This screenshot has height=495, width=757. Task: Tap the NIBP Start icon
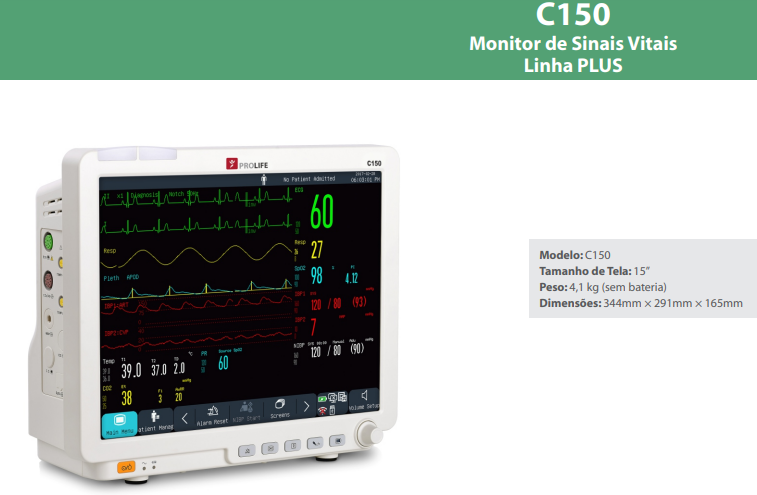(x=244, y=411)
